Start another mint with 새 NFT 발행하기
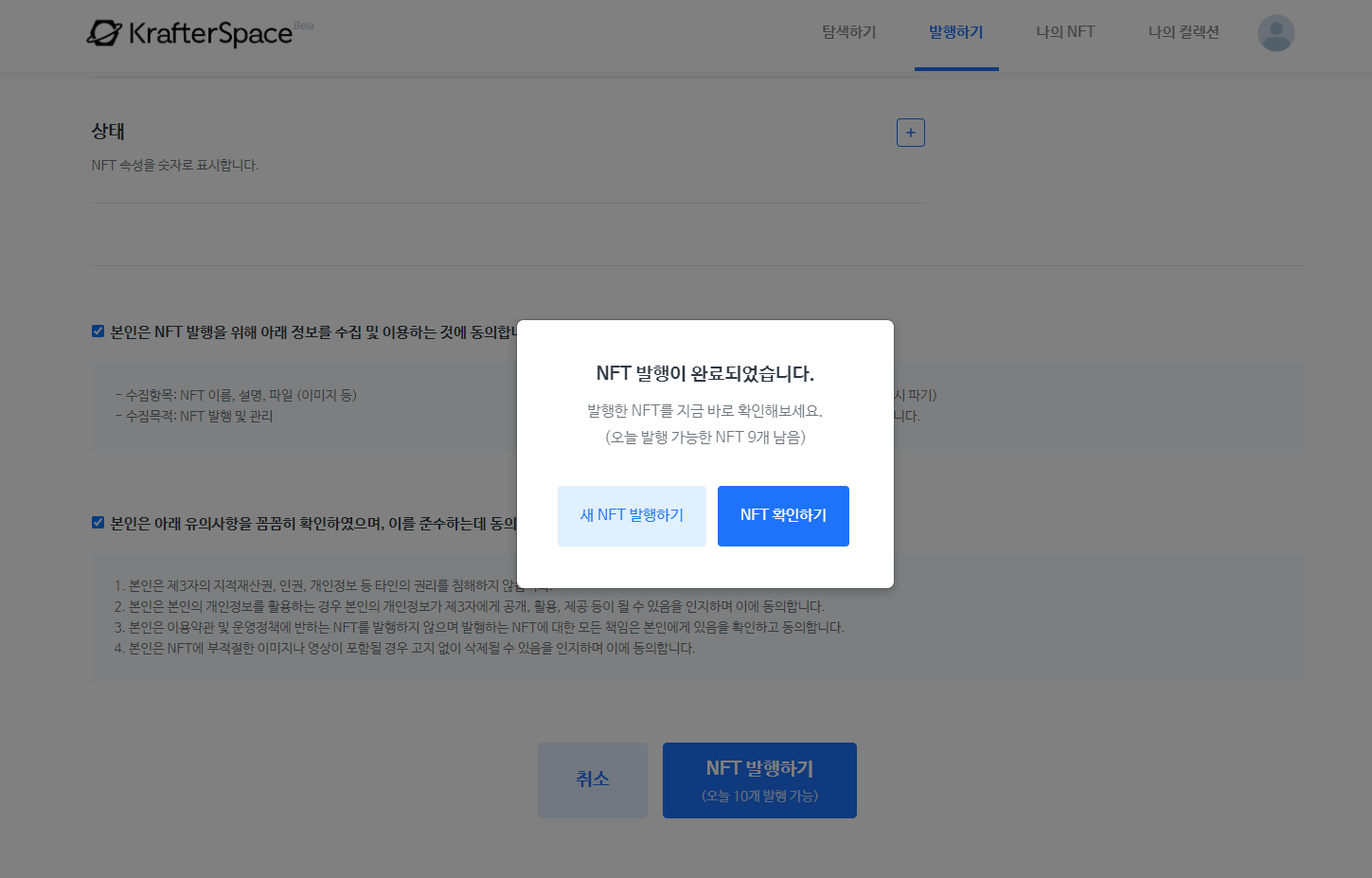The width and height of the screenshot is (1372, 878). point(632,515)
